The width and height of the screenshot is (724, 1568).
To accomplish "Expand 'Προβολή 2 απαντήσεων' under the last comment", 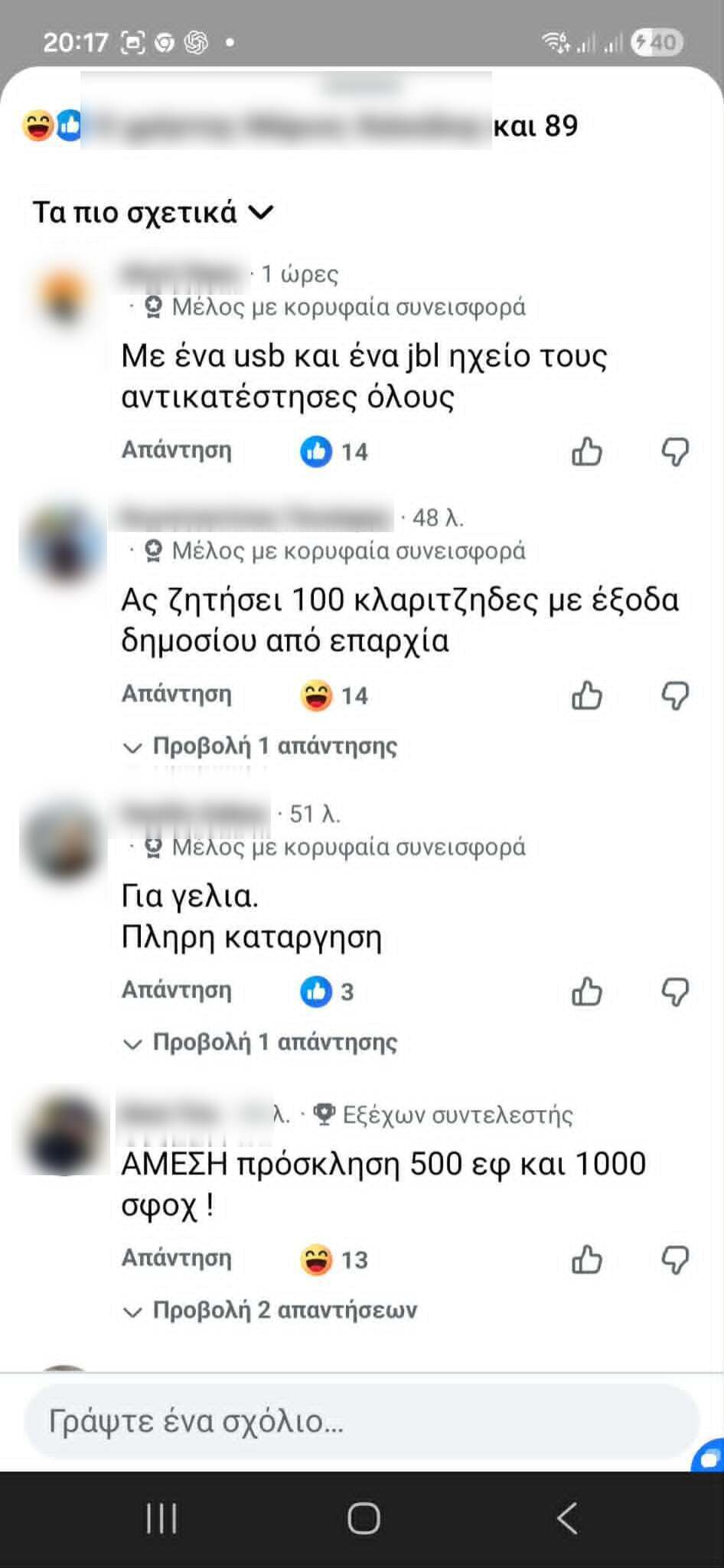I will [271, 1309].
